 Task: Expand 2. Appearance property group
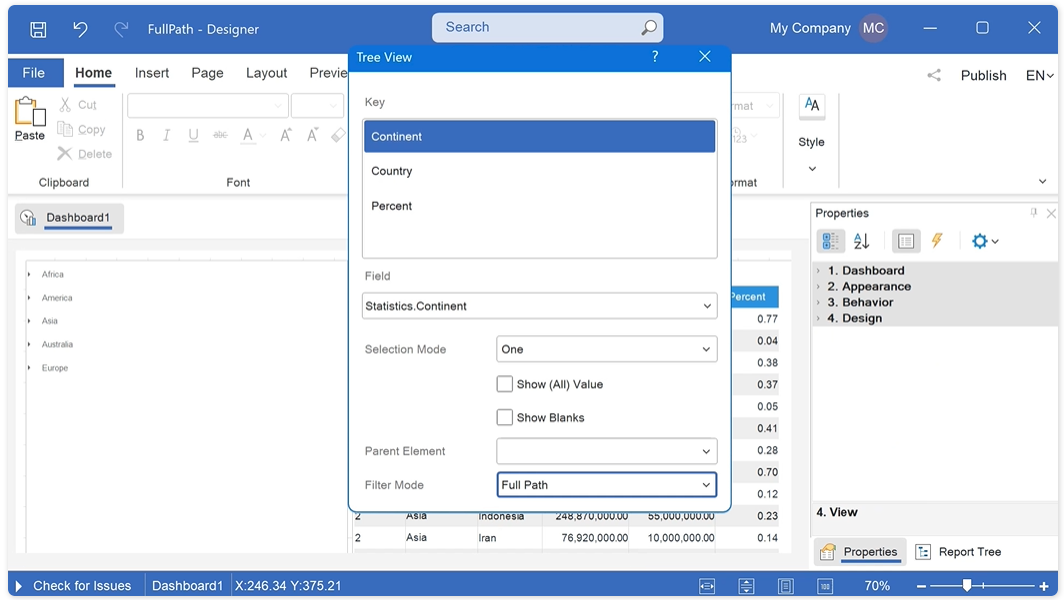pos(818,286)
